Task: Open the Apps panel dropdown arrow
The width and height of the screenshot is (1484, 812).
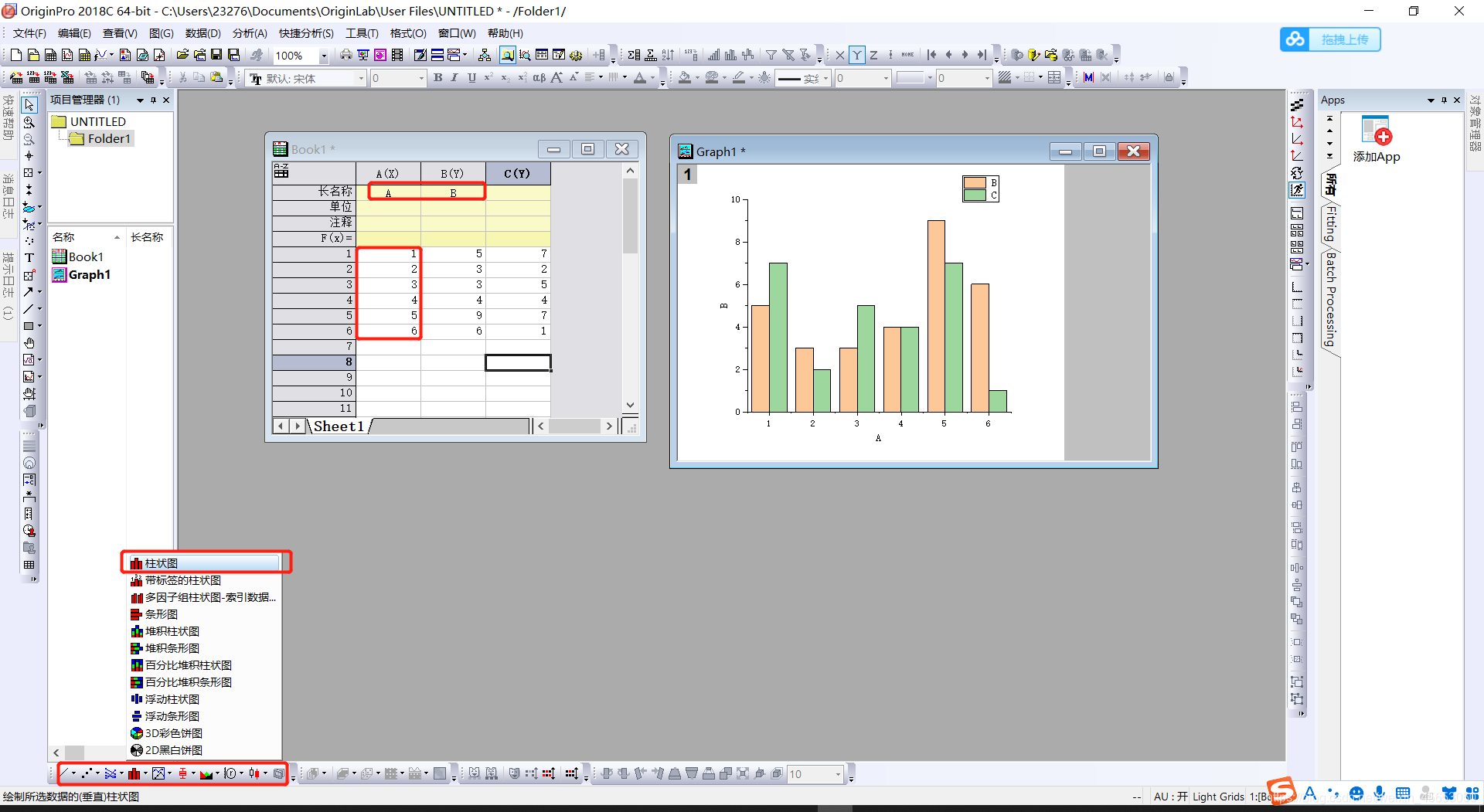Action: [1431, 100]
